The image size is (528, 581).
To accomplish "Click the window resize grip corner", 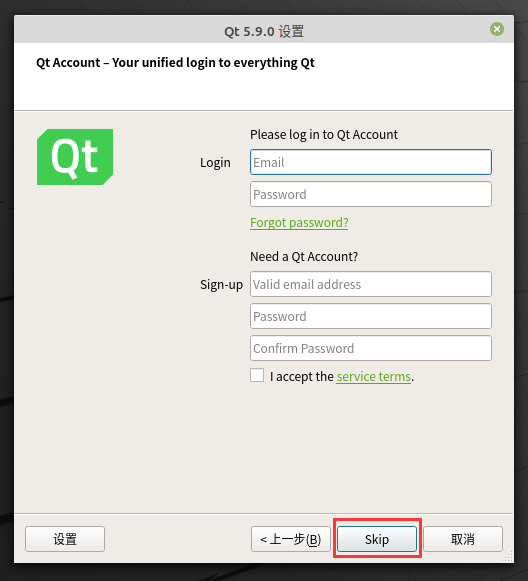I will 508,557.
